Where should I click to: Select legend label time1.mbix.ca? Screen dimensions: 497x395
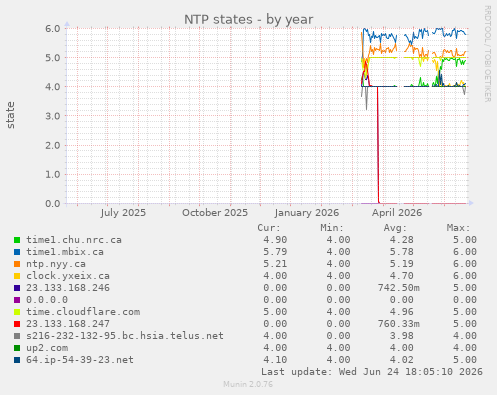[65, 252]
